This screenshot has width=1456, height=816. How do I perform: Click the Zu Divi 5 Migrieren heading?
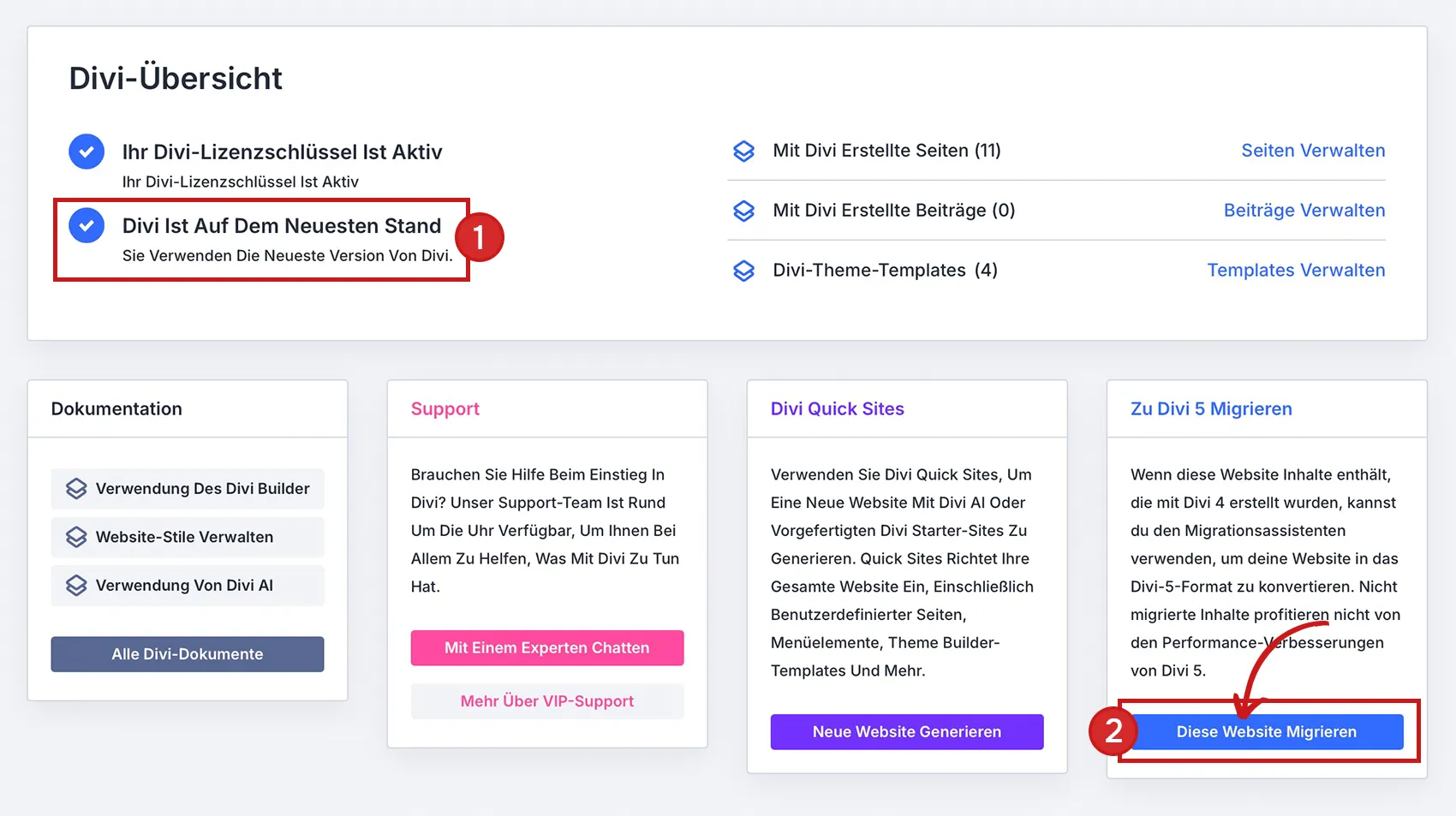(1211, 409)
